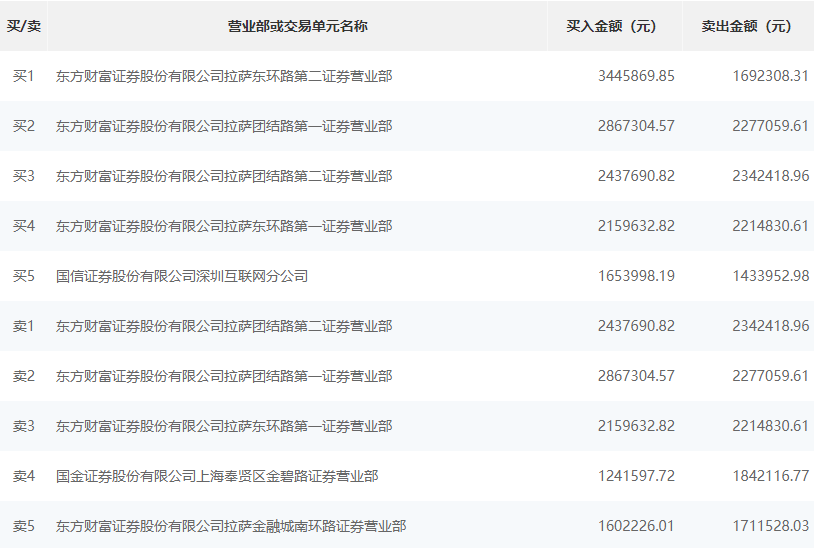The height and width of the screenshot is (548, 814).
Task: Select the 买3 row label
Action: coord(24,176)
